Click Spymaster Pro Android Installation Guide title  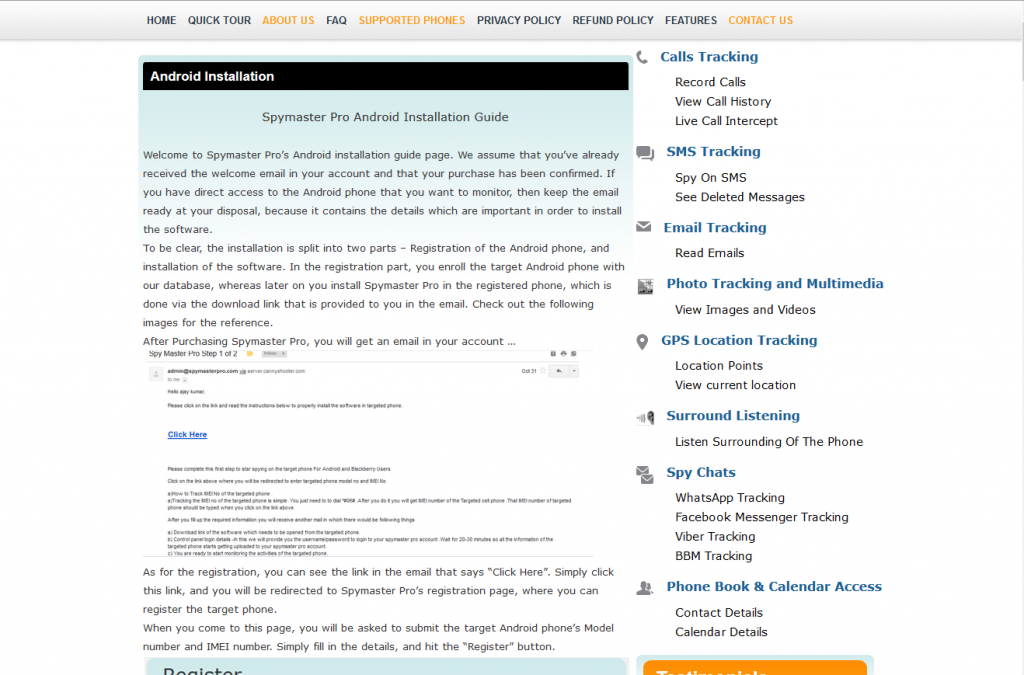[385, 118]
